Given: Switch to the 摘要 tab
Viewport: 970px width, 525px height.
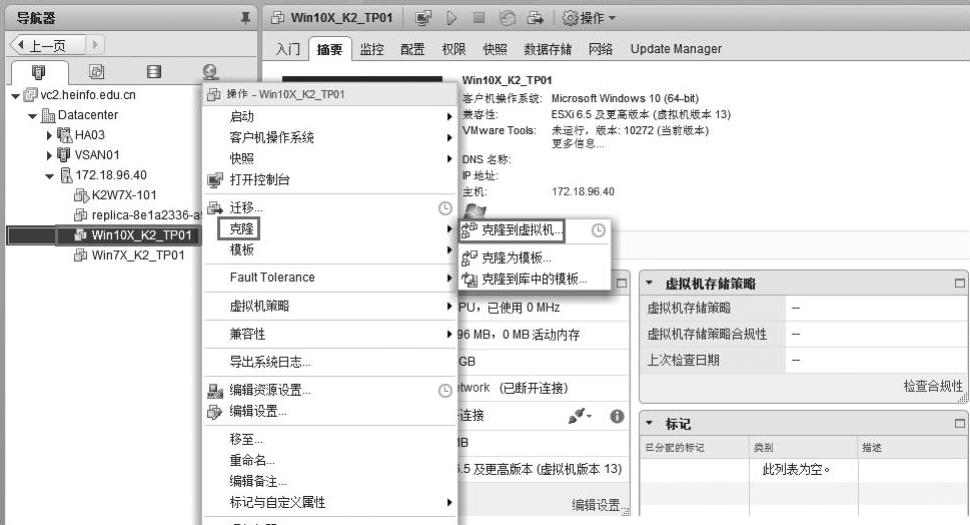Looking at the screenshot, I should click(x=330, y=49).
